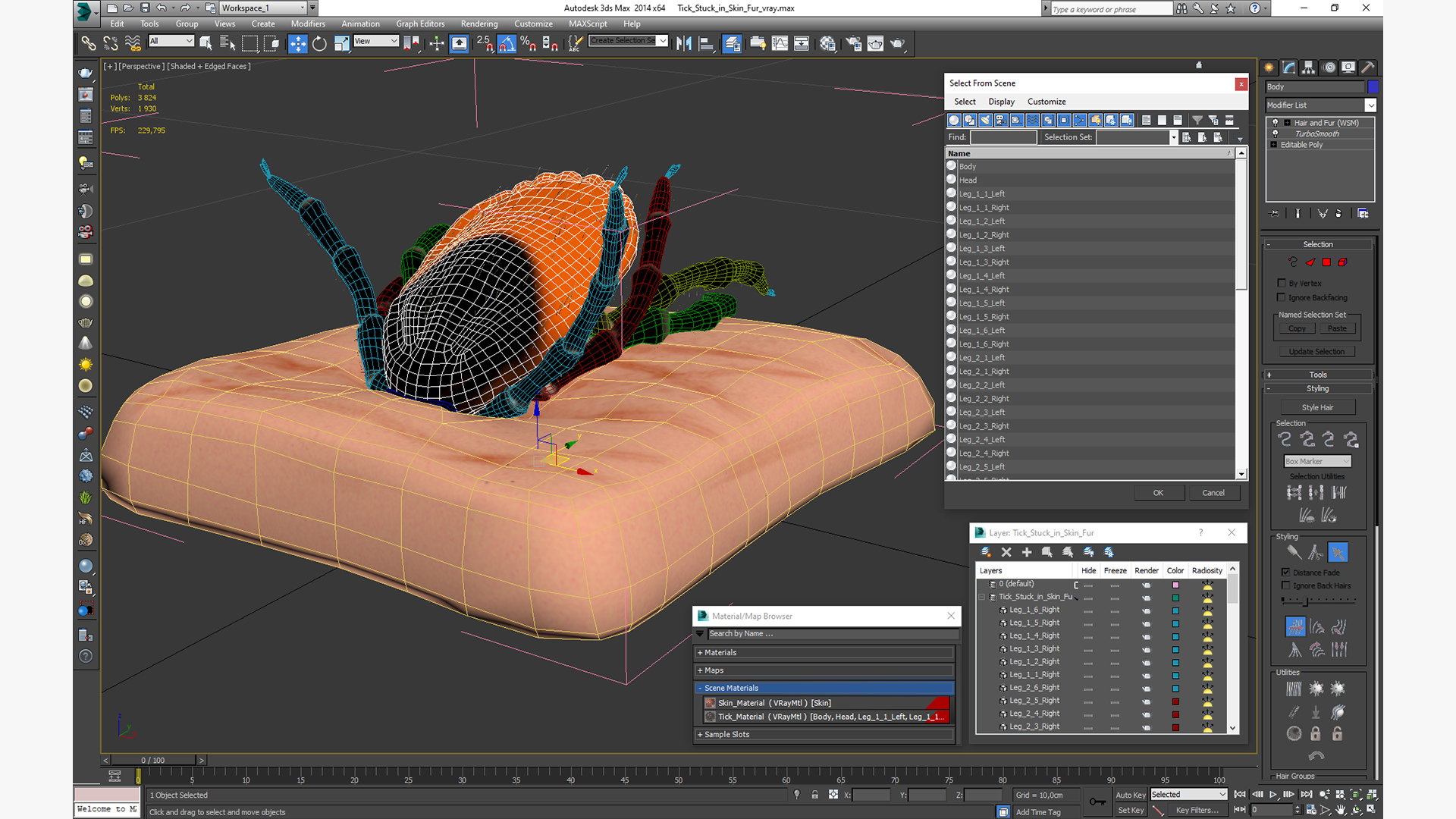Expand the Maps rollout in Material Browser
Screen dimensions: 1456x819
click(713, 670)
